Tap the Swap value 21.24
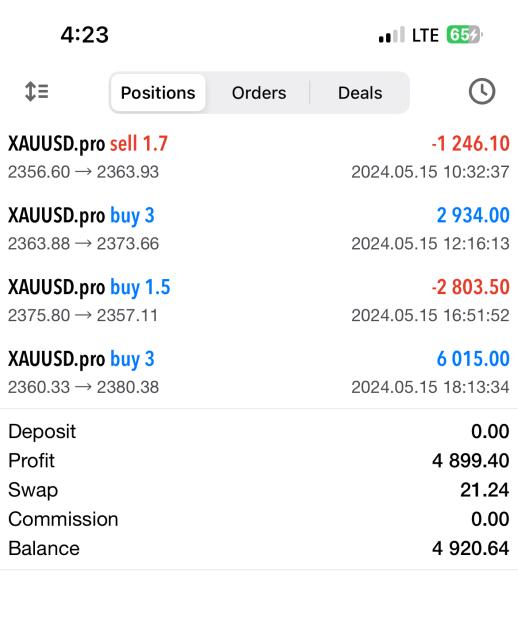518x625 pixels. [485, 490]
